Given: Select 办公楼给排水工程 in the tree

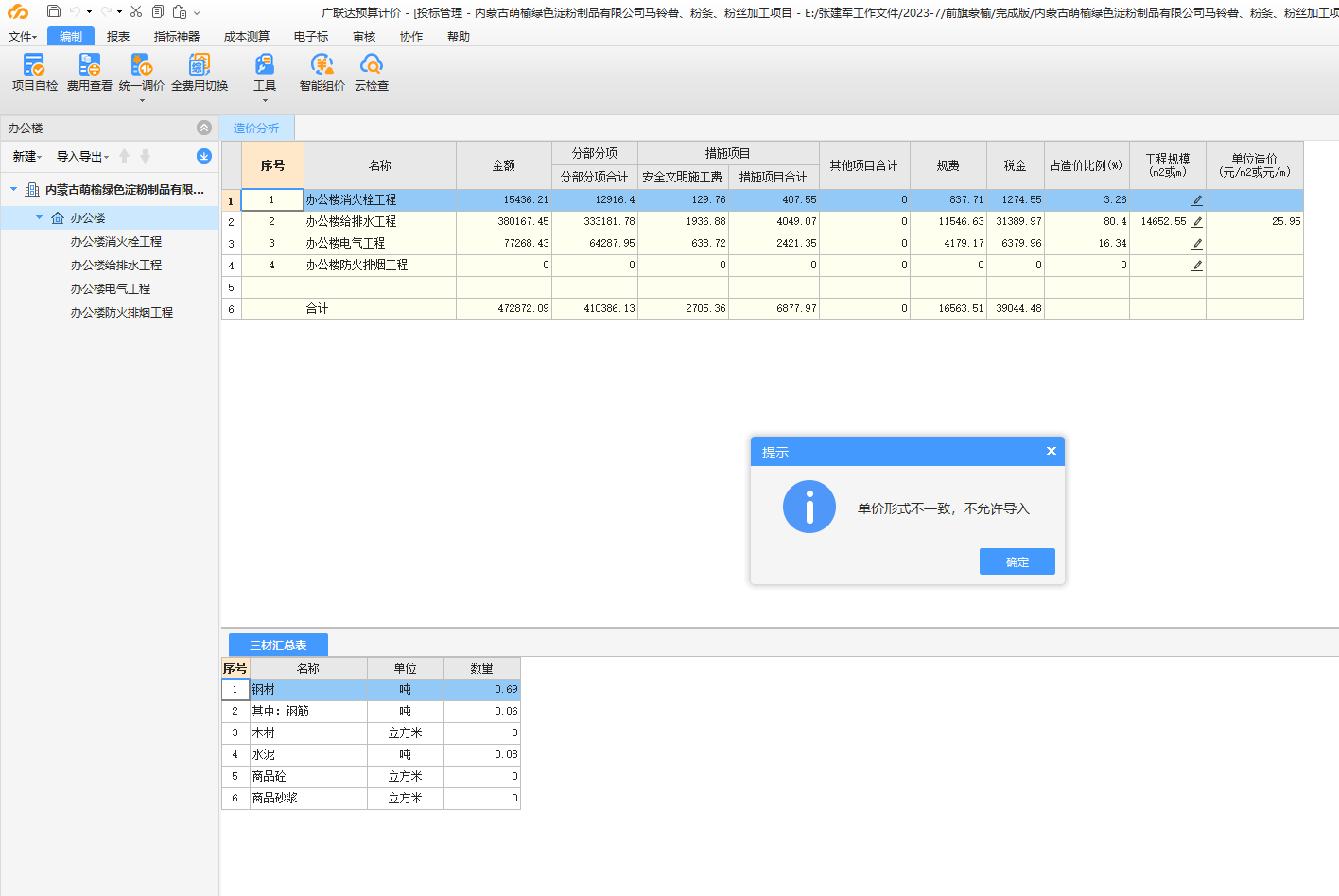Looking at the screenshot, I should pyautogui.click(x=116, y=265).
